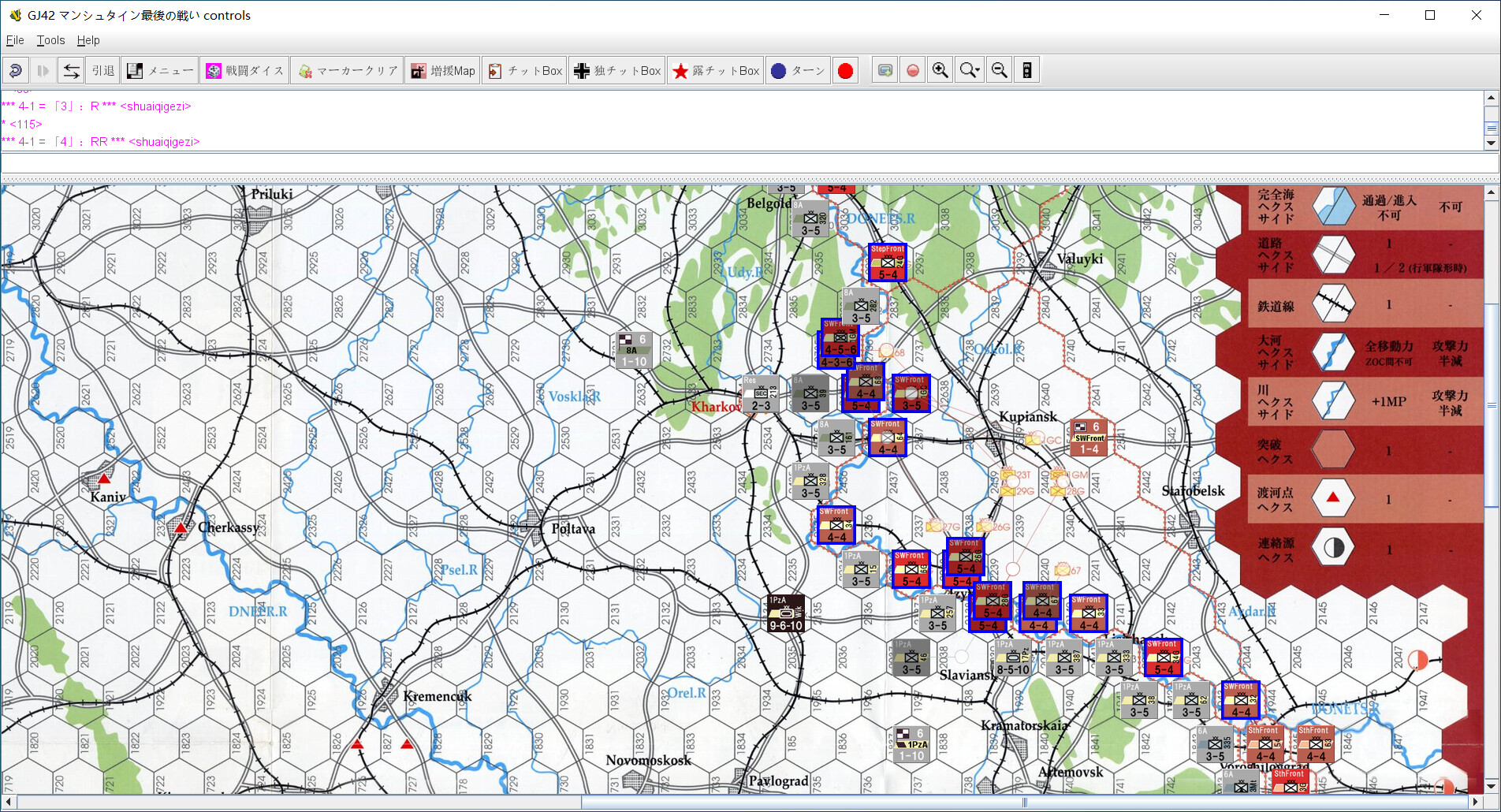The height and width of the screenshot is (812, 1501).
Task: Click the server connect arrows icon
Action: point(71,71)
